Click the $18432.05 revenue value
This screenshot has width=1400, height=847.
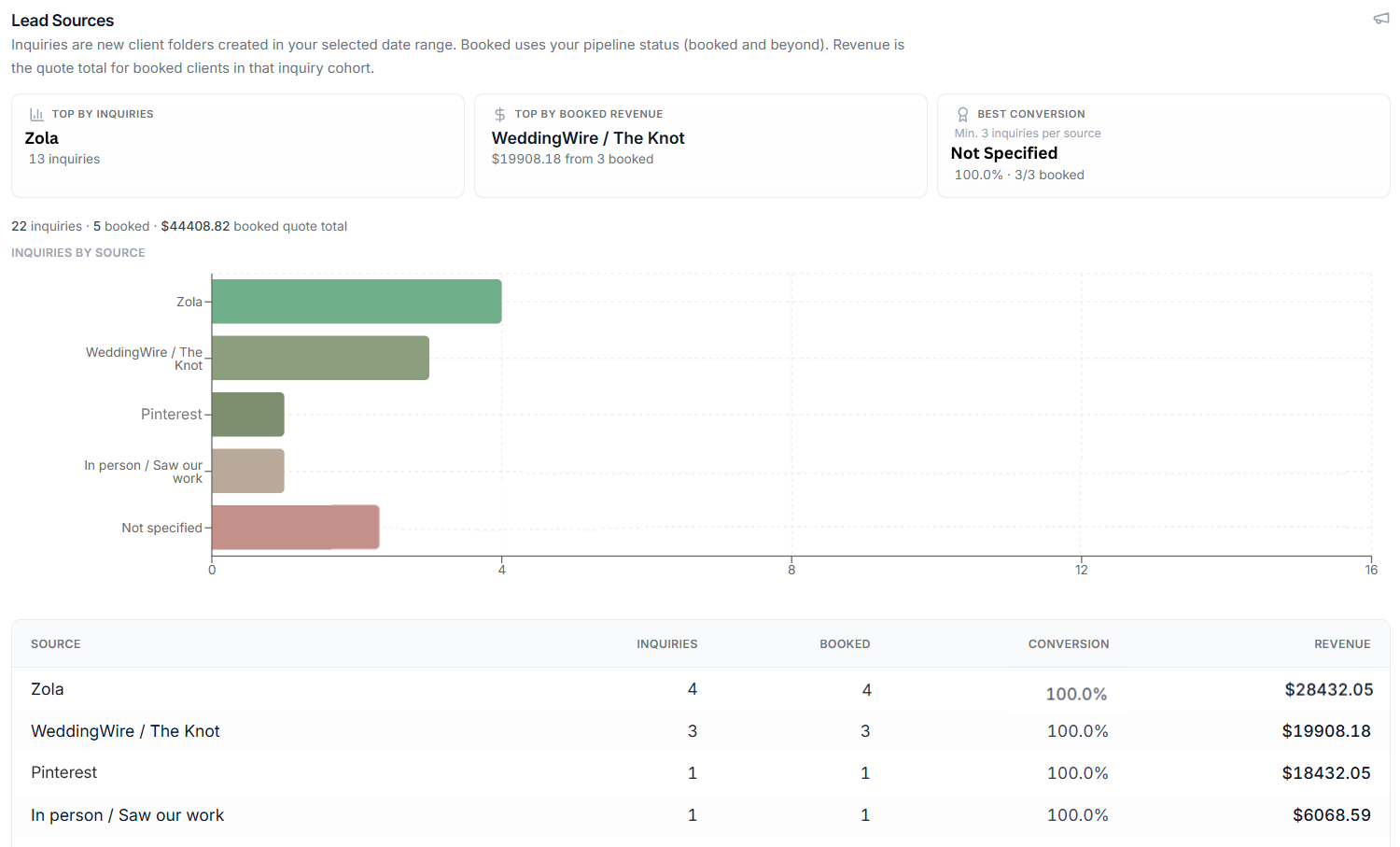[x=1326, y=773]
